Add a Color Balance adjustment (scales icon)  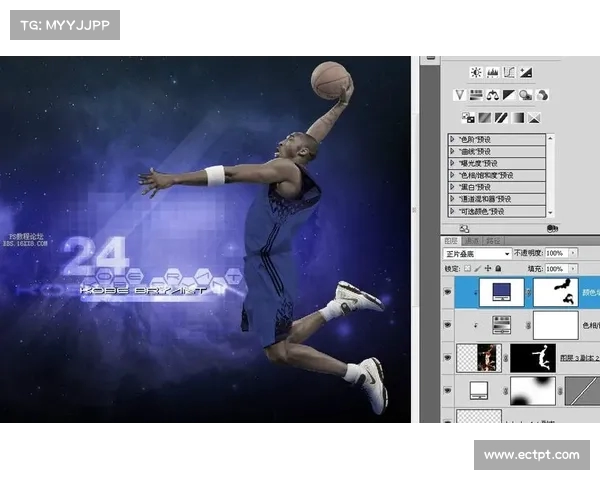tap(492, 95)
